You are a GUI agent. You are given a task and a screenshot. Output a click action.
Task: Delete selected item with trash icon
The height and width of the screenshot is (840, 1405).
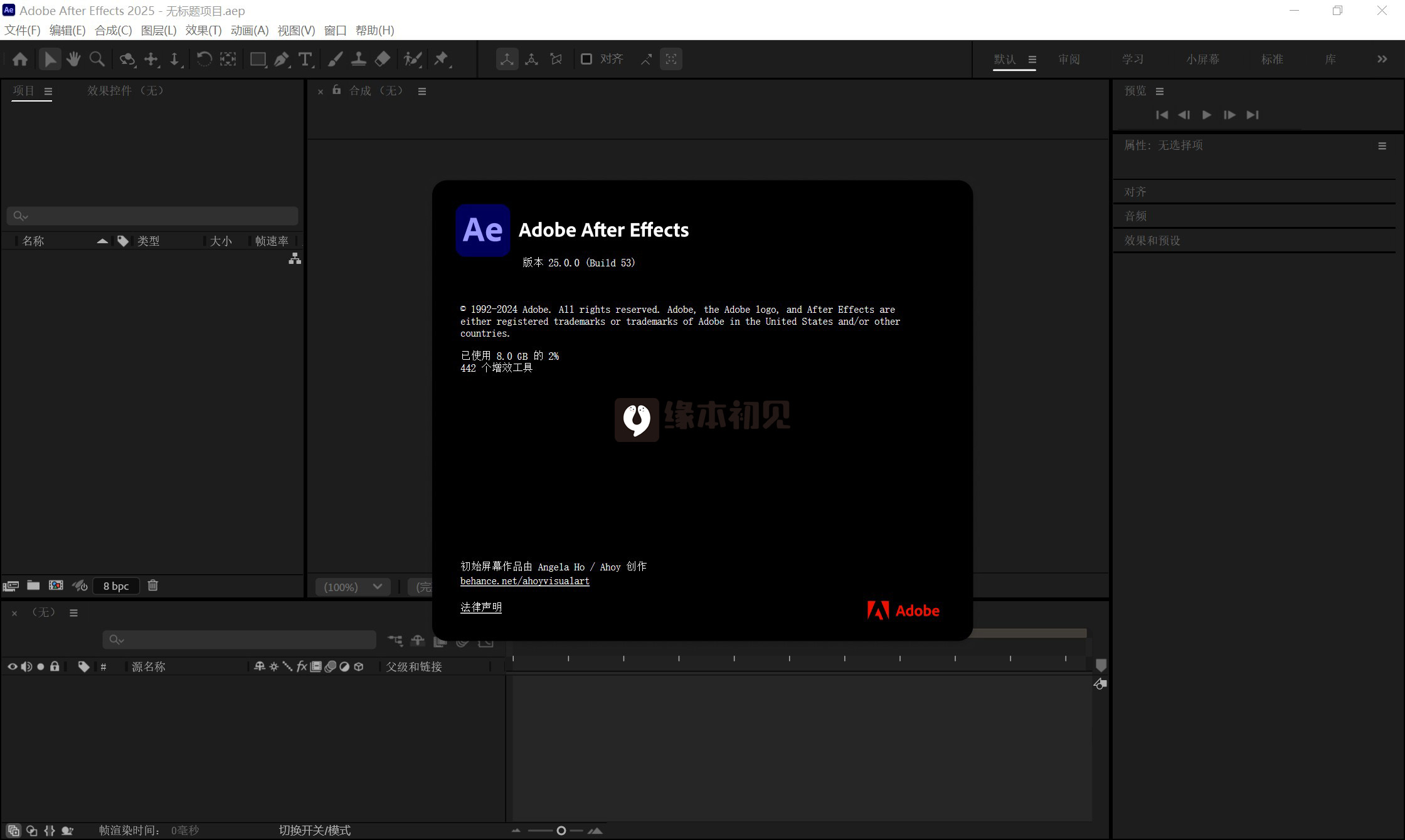[152, 585]
